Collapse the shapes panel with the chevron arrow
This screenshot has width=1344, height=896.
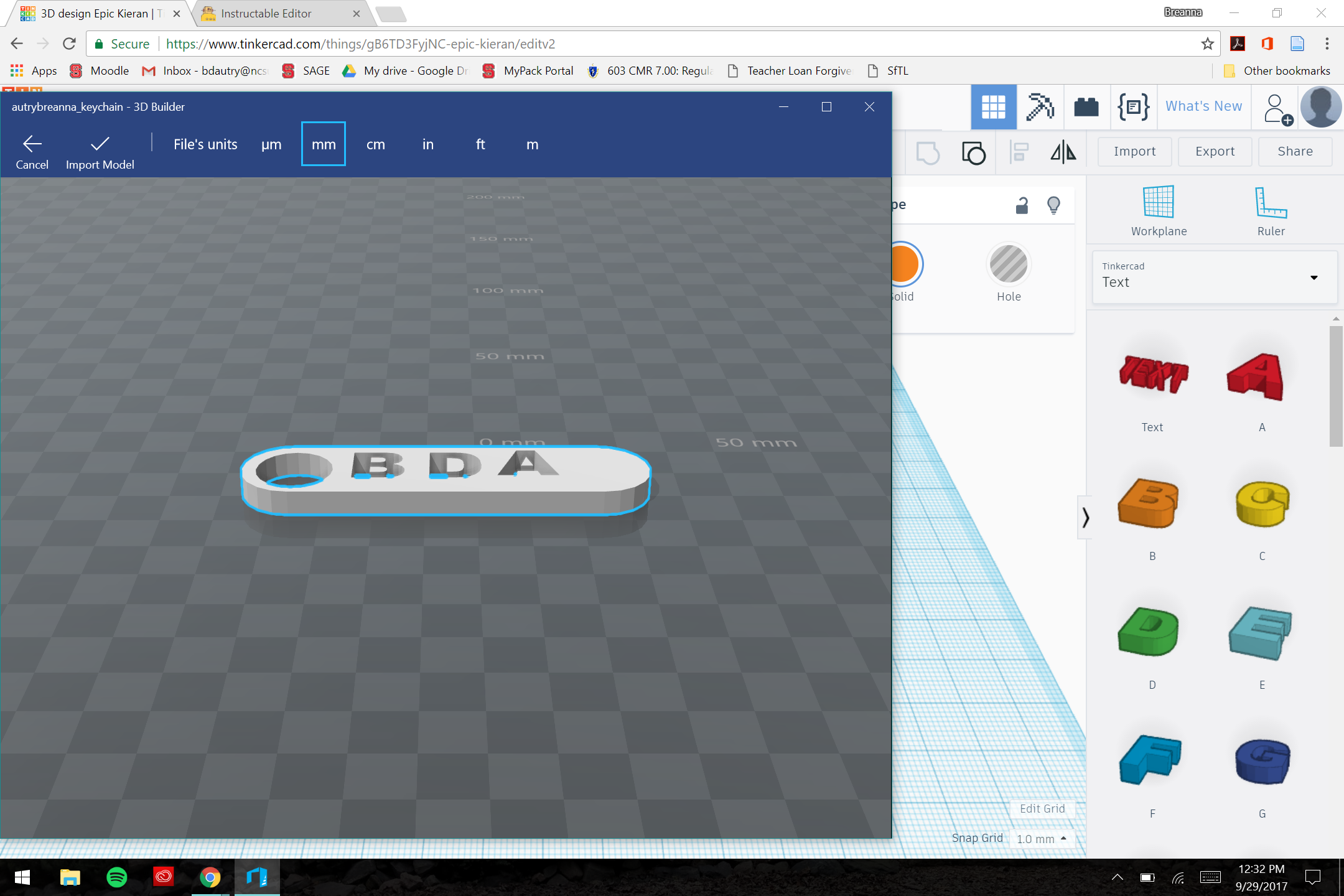(x=1086, y=517)
